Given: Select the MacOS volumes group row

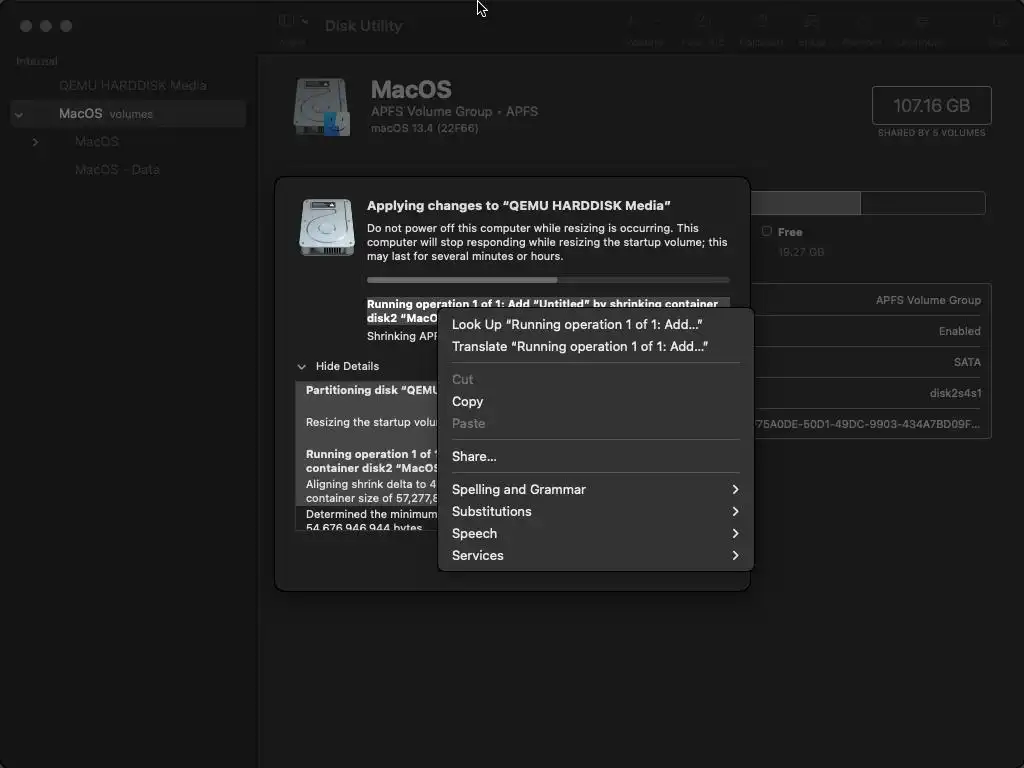Looking at the screenshot, I should [x=128, y=114].
